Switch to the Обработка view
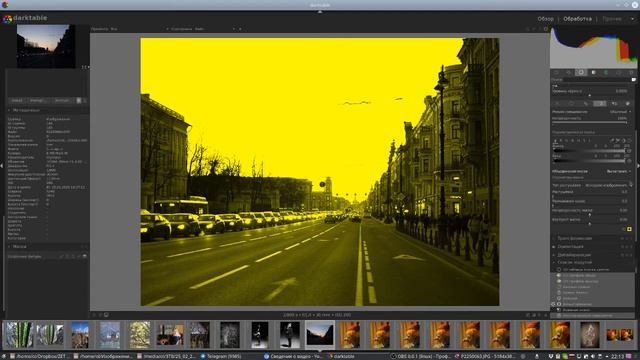 click(577, 19)
